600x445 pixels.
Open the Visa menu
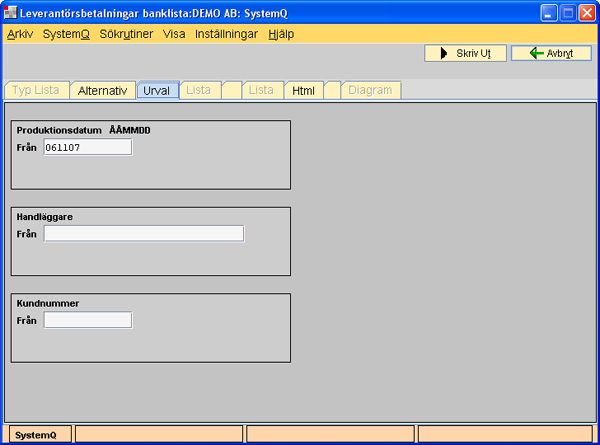click(174, 33)
